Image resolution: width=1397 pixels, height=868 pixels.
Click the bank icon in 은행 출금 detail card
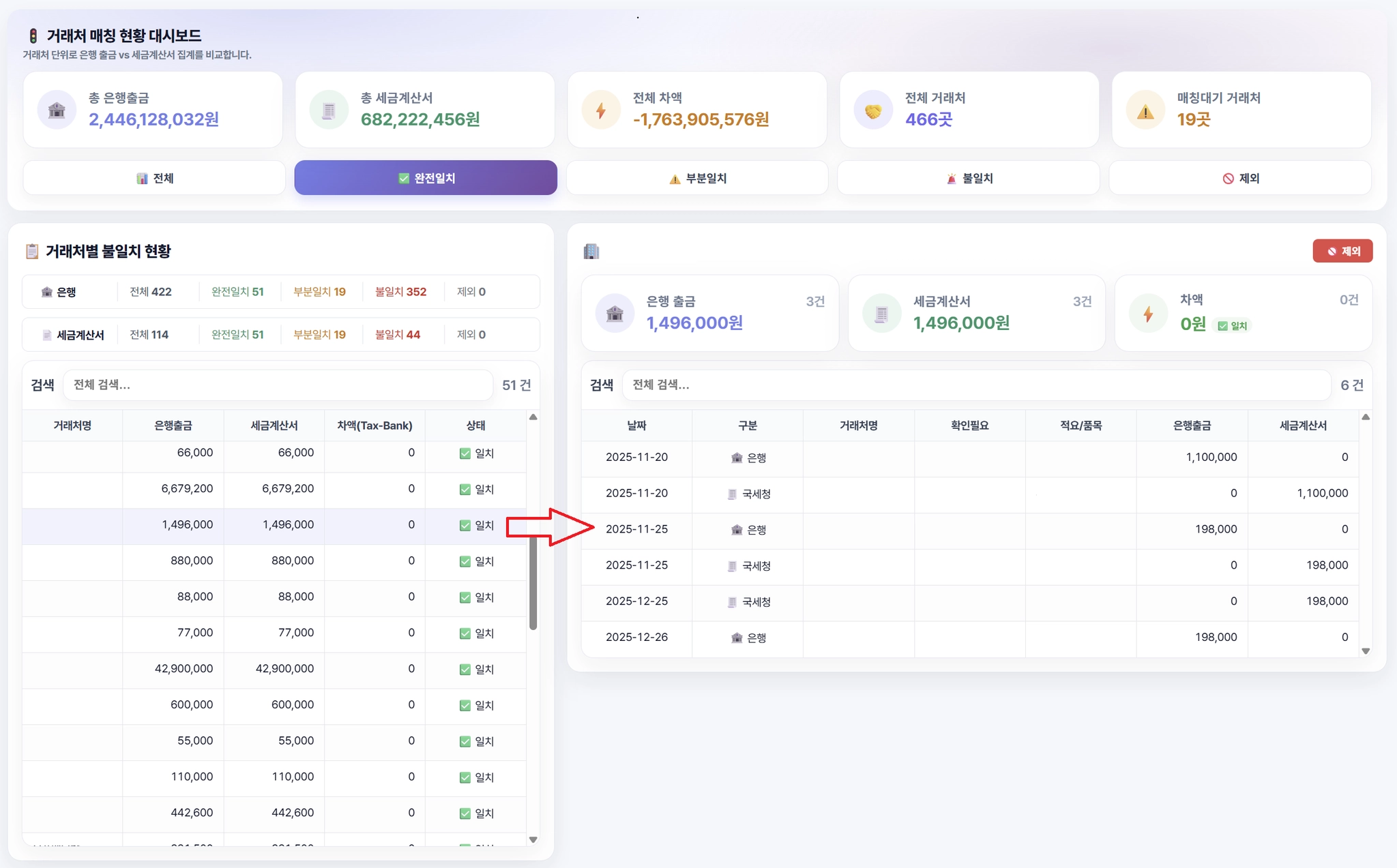[x=615, y=314]
